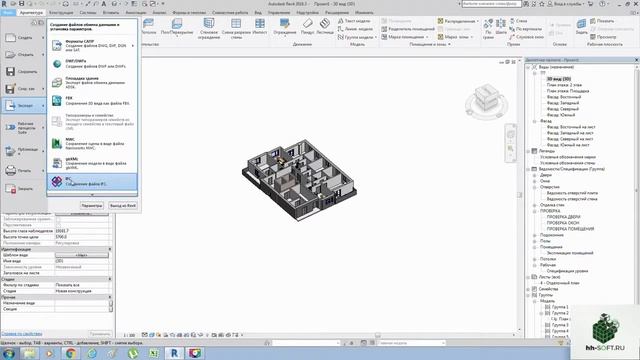640x360 pixels.
Task: Switch to the Architecture ribbon tab
Action: click(x=31, y=13)
